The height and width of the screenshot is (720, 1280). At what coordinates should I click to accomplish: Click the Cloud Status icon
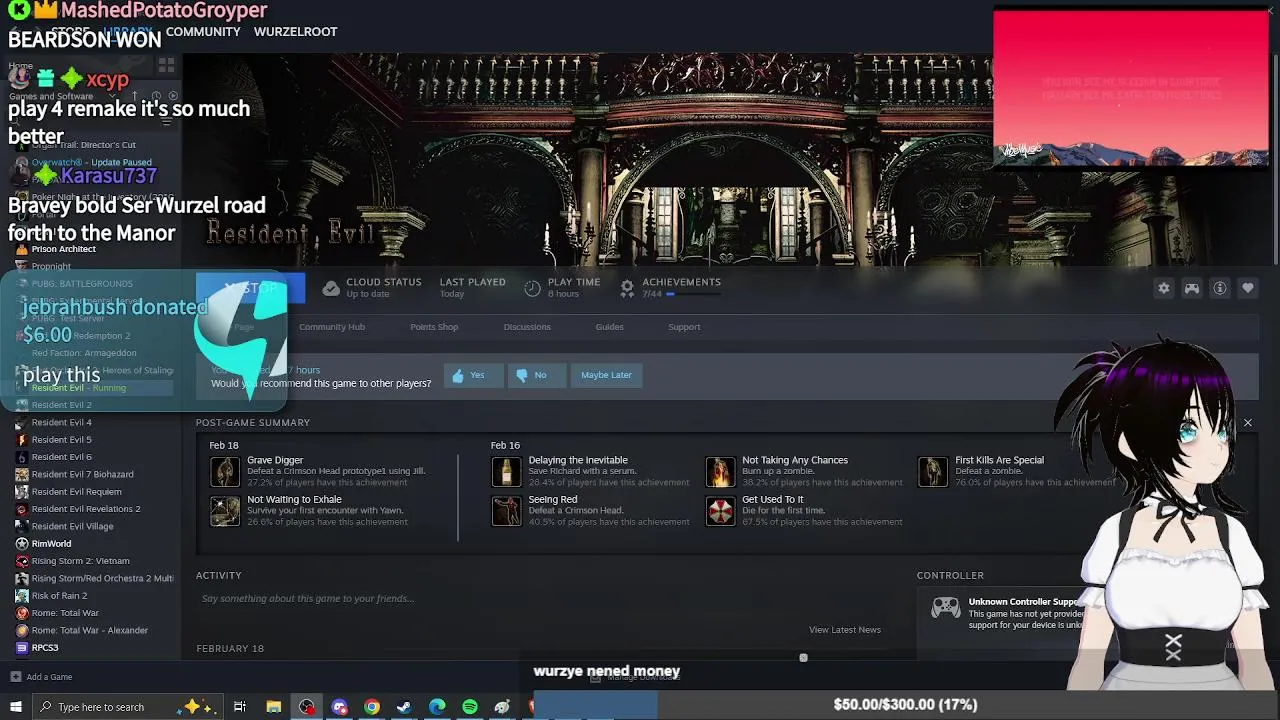point(331,288)
